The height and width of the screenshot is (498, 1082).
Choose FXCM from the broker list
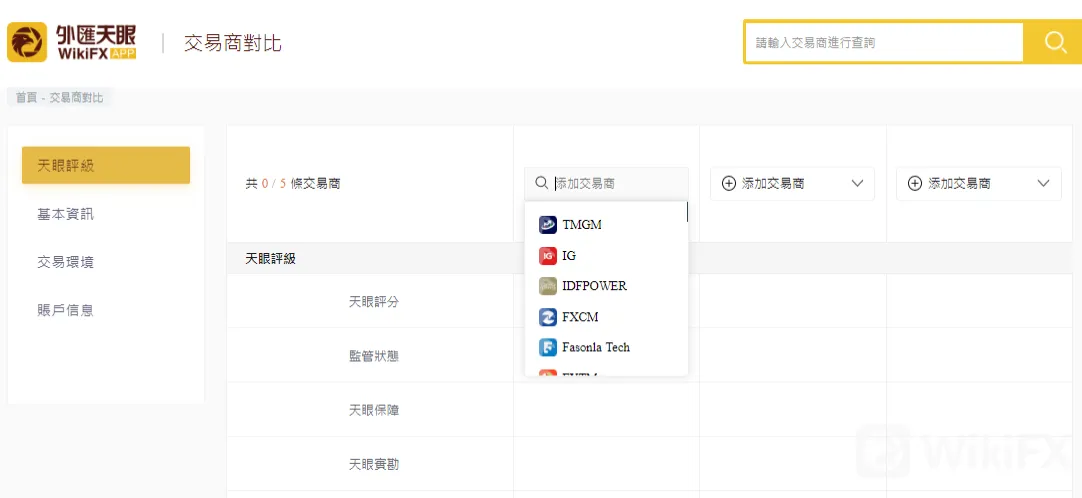pyautogui.click(x=606, y=317)
